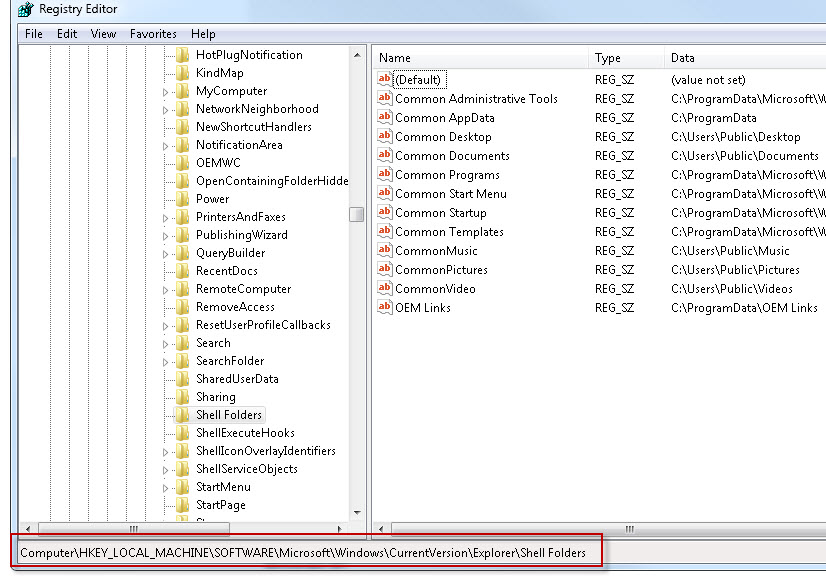The width and height of the screenshot is (826, 581).
Task: Click string icon of Common Templates
Action: (x=385, y=231)
